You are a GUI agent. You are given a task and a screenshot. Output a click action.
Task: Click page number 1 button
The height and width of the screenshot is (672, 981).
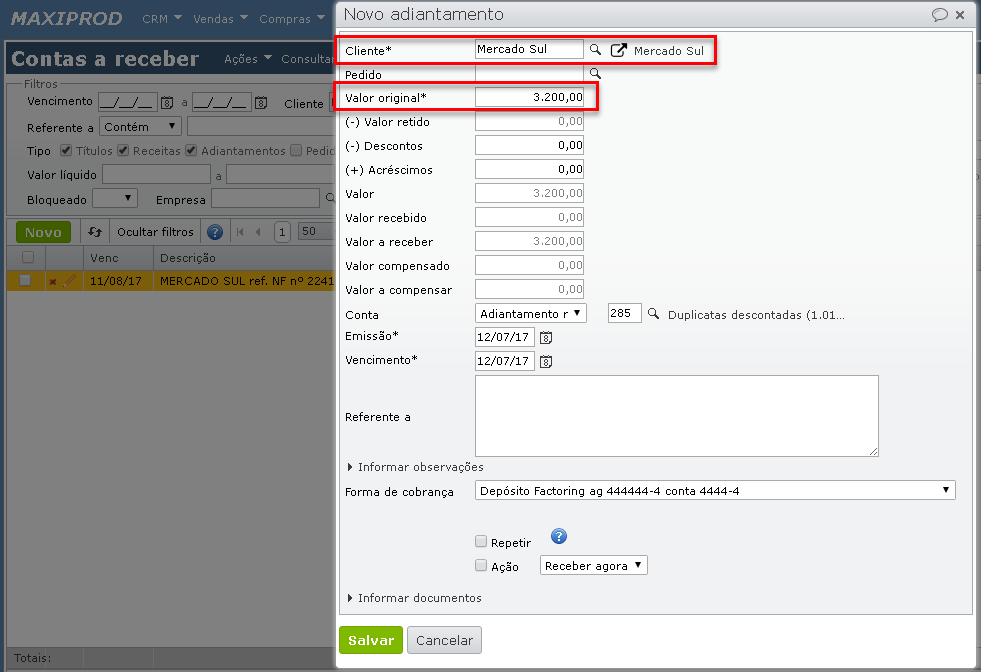coord(282,232)
